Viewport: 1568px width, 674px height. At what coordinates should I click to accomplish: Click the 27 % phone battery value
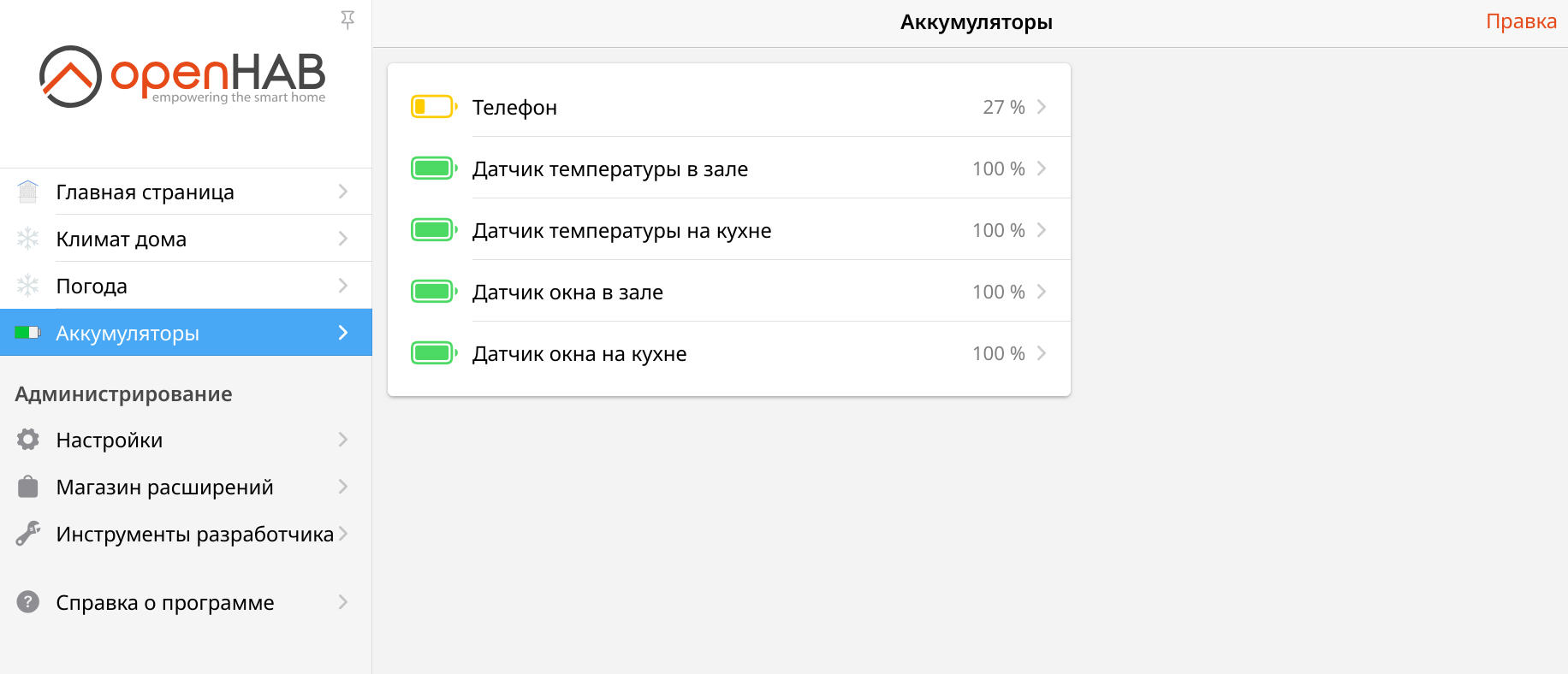(1003, 107)
